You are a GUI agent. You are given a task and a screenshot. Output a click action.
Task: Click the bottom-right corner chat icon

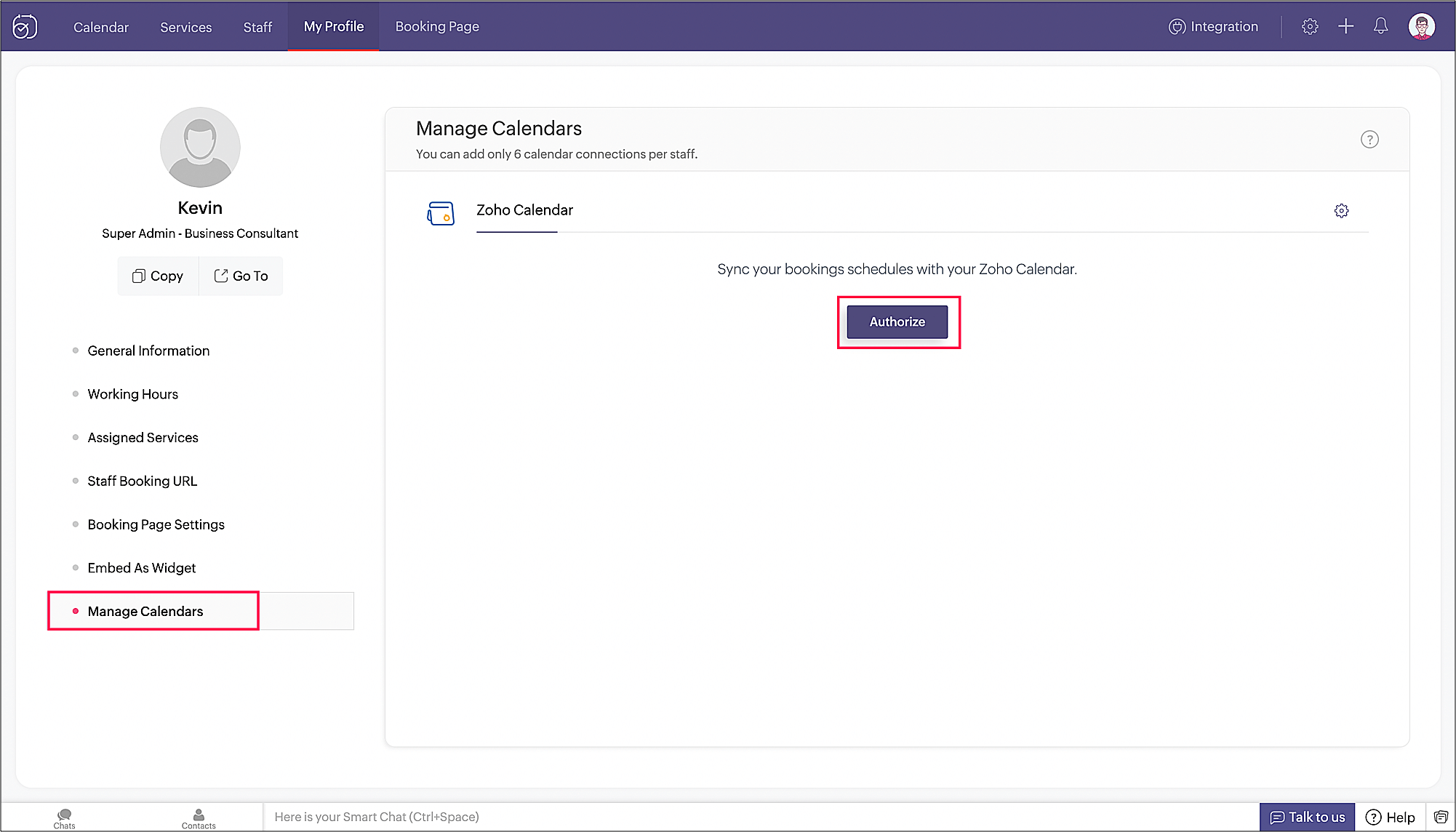click(1441, 817)
